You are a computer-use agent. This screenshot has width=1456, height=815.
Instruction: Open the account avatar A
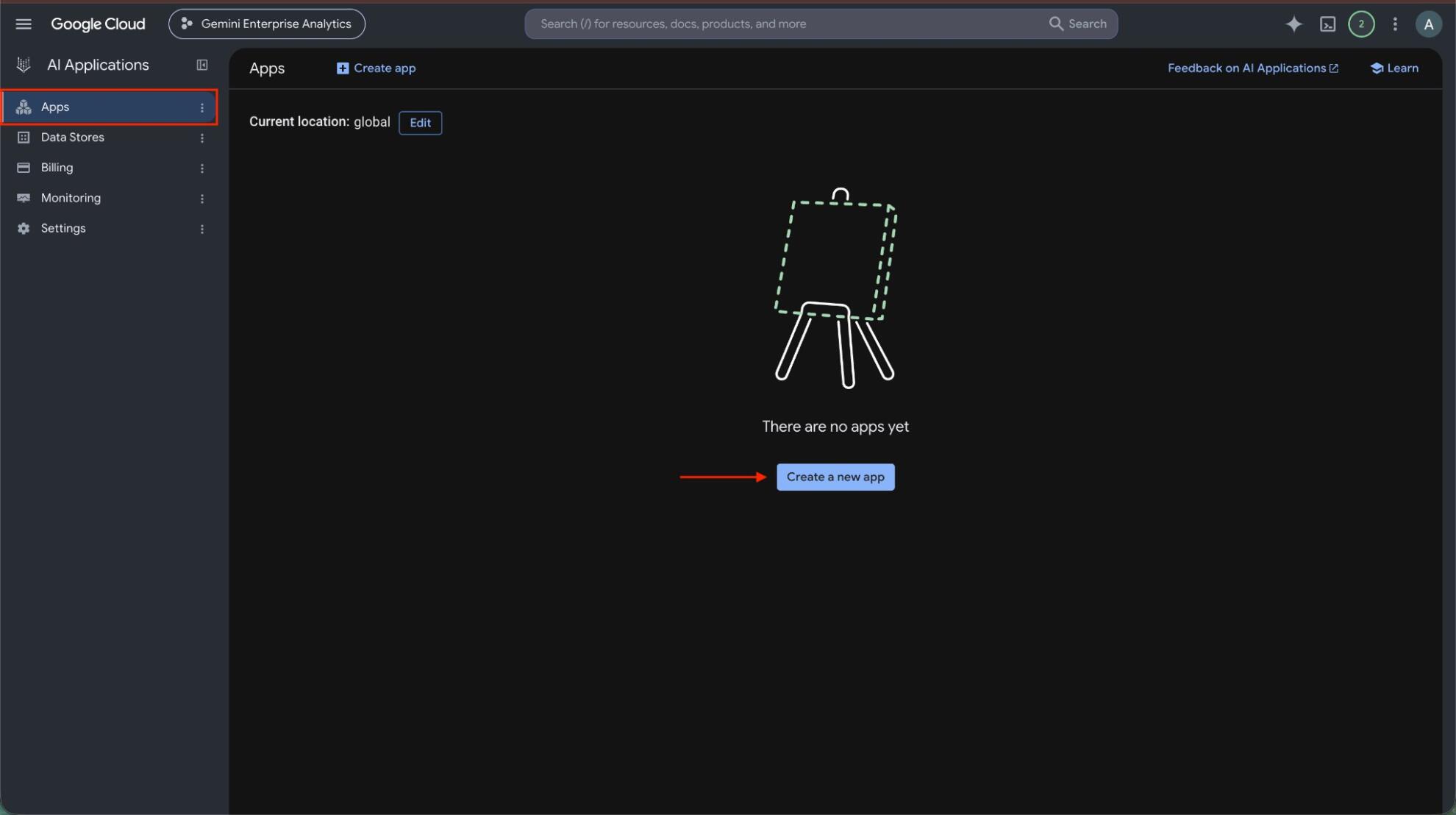point(1428,24)
